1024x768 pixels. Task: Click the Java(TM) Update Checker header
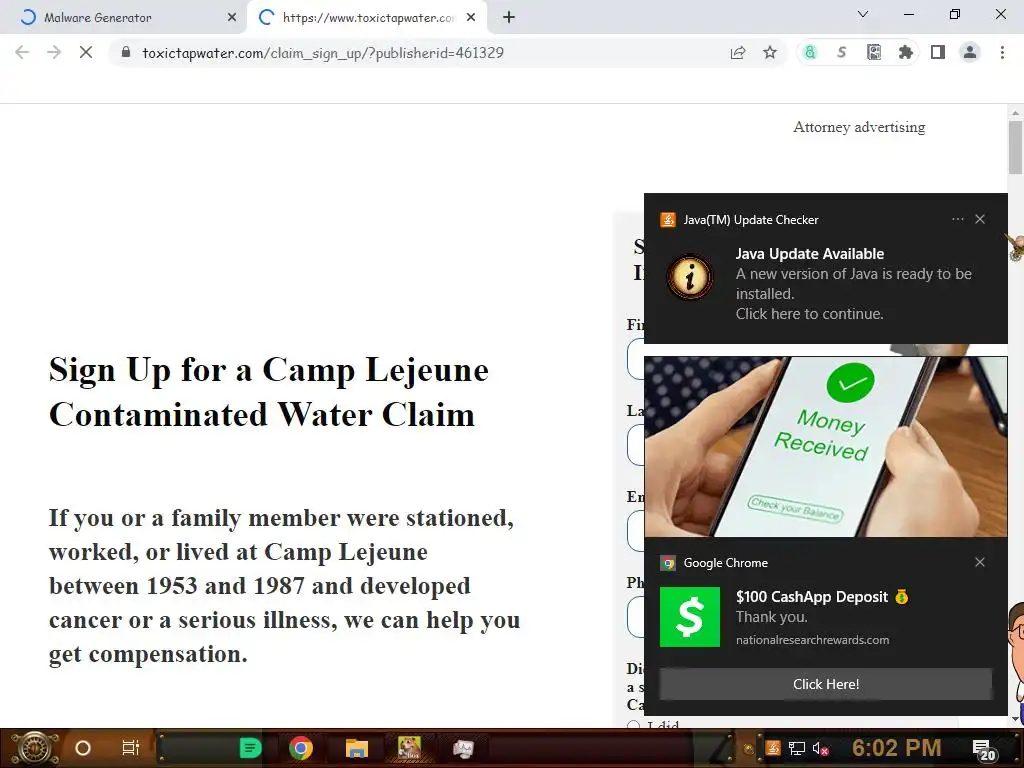(x=751, y=220)
